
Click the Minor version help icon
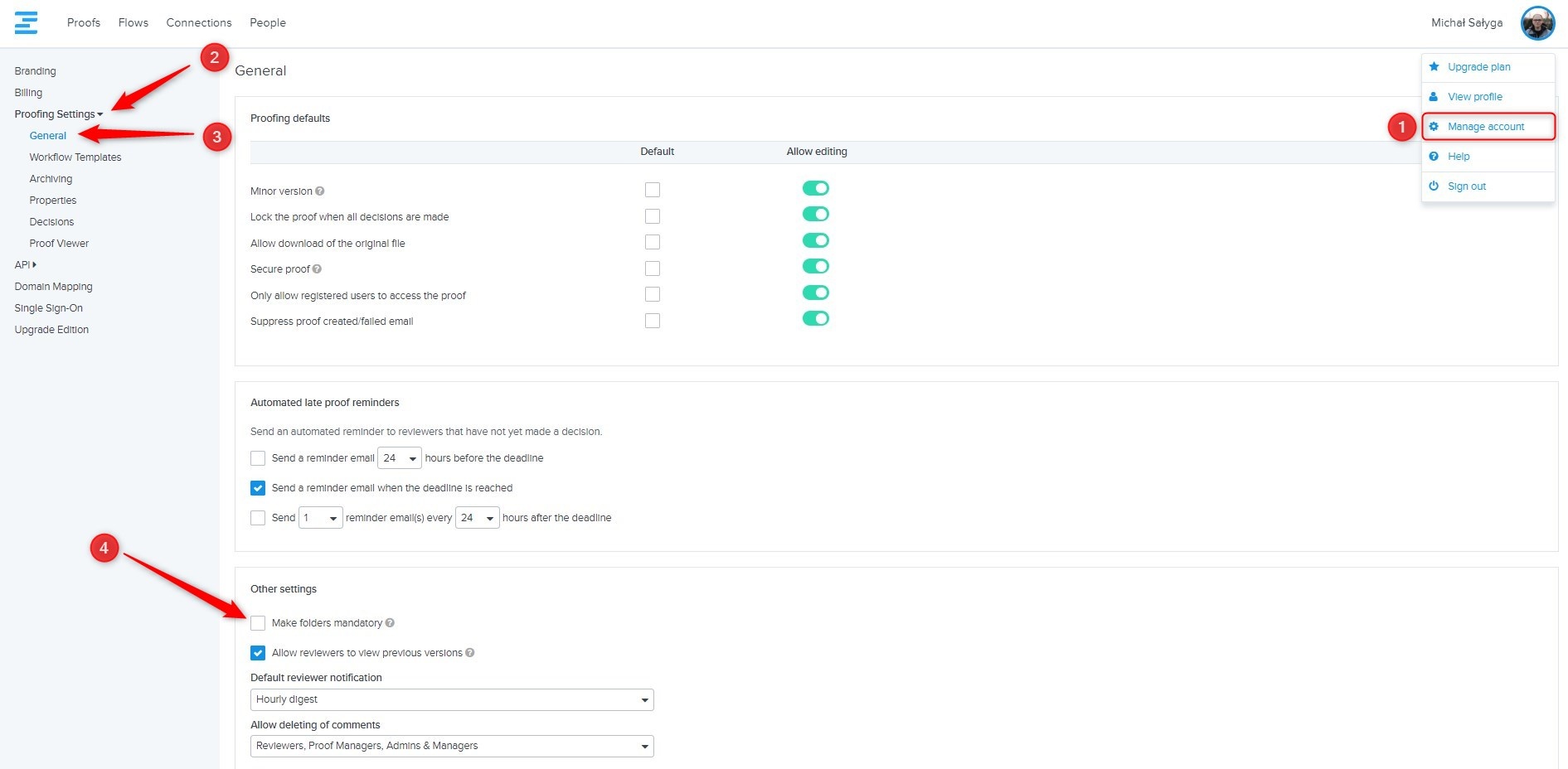pos(320,191)
